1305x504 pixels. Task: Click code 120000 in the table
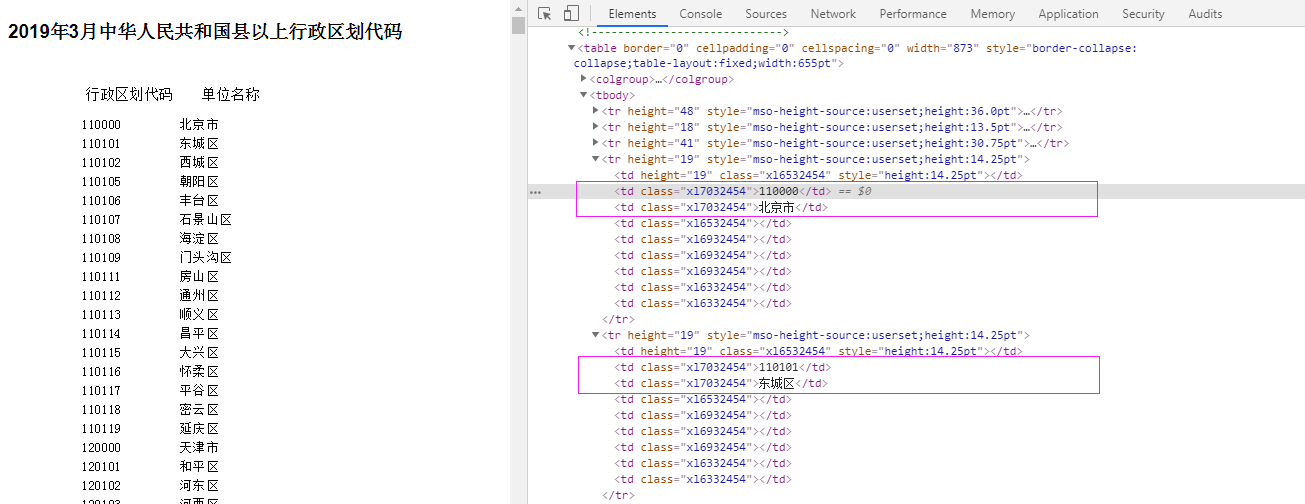click(x=101, y=448)
